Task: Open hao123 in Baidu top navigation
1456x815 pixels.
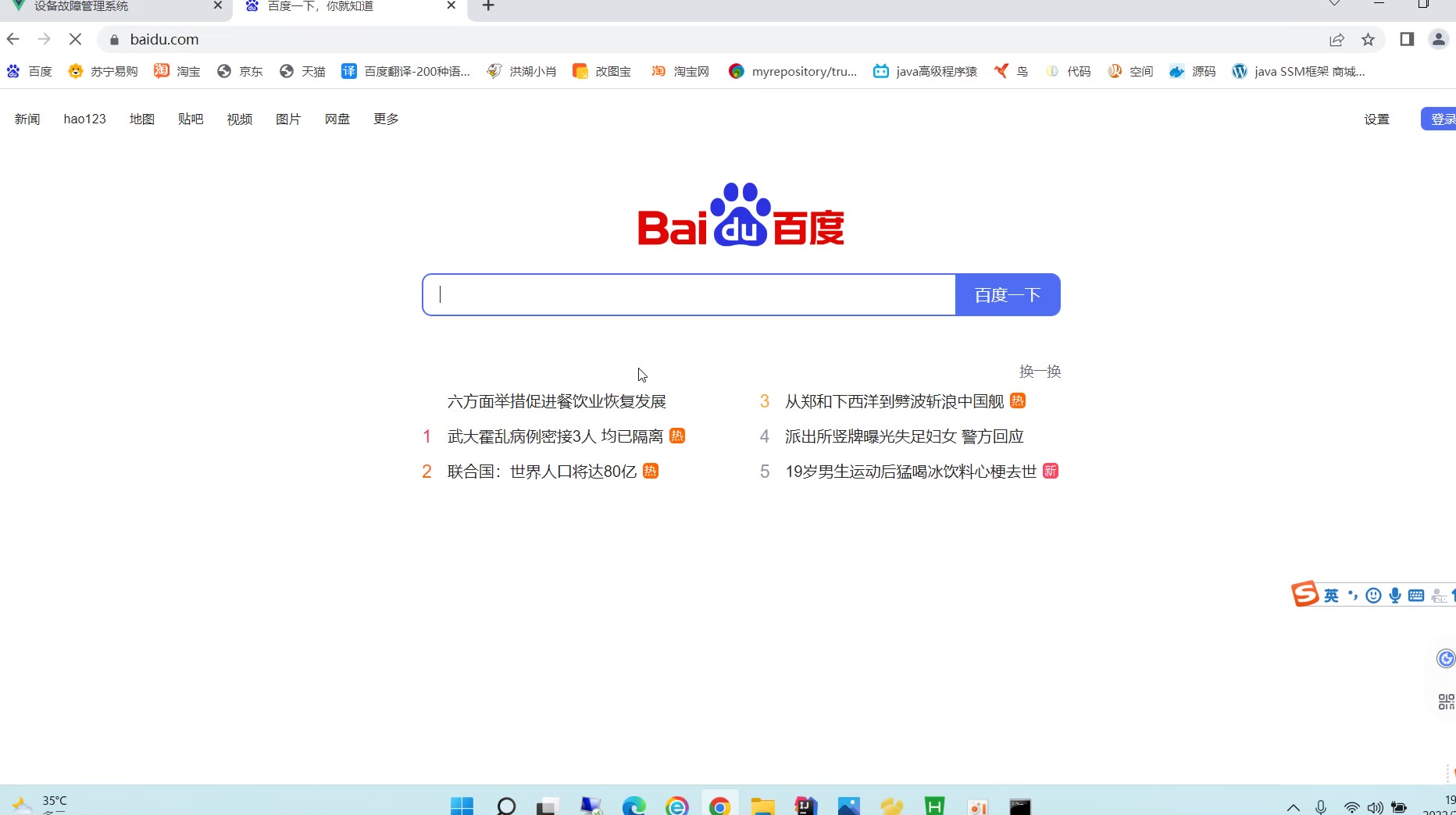Action: (84, 119)
